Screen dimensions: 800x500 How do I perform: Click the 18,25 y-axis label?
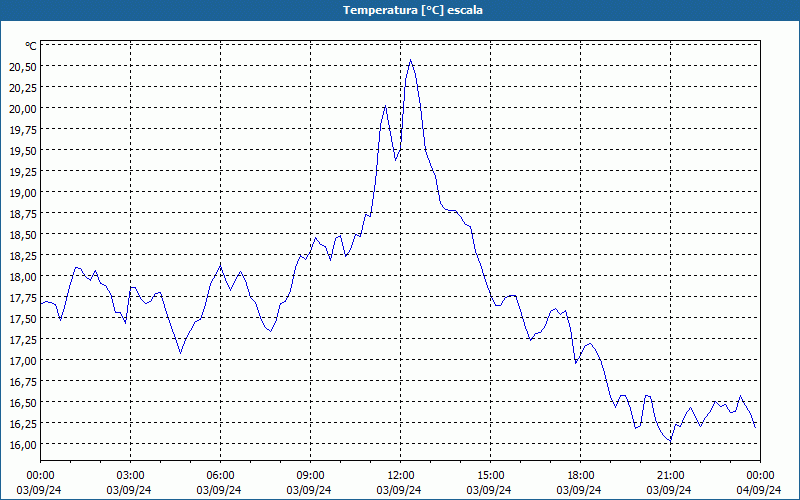pyautogui.click(x=23, y=256)
